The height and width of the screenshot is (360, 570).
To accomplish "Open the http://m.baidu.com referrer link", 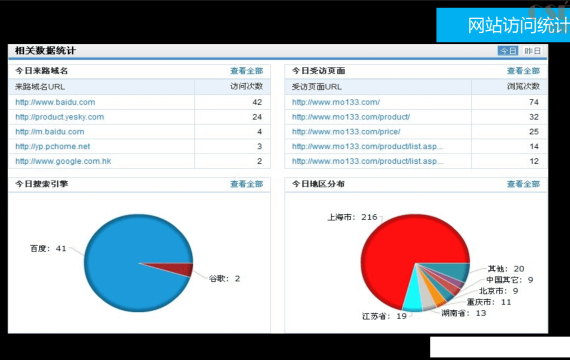I will tap(50, 132).
